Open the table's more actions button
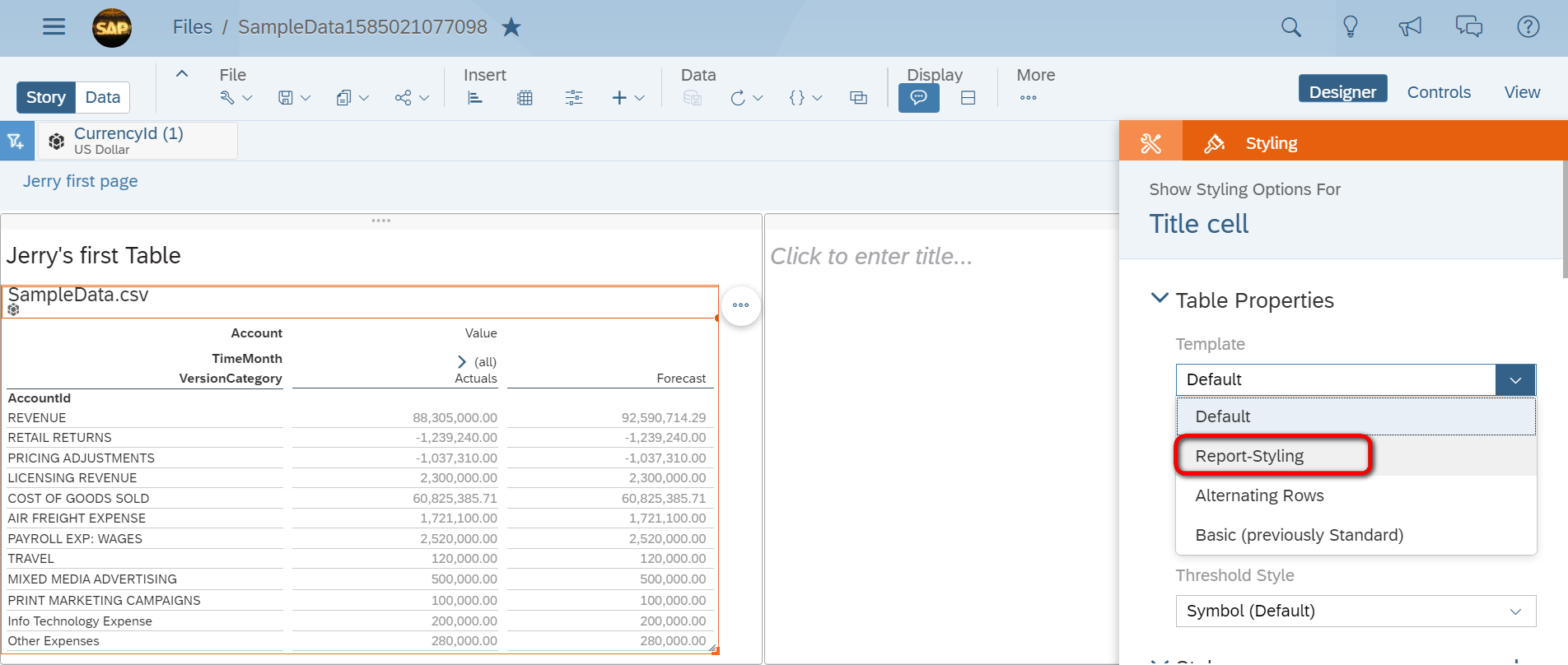This screenshot has height=665, width=1568. 740,305
